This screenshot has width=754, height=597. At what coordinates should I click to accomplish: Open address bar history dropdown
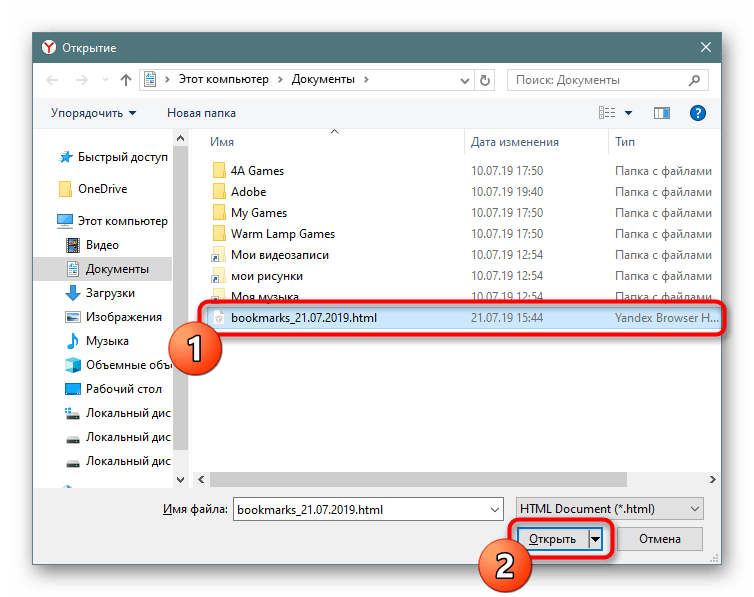[465, 80]
